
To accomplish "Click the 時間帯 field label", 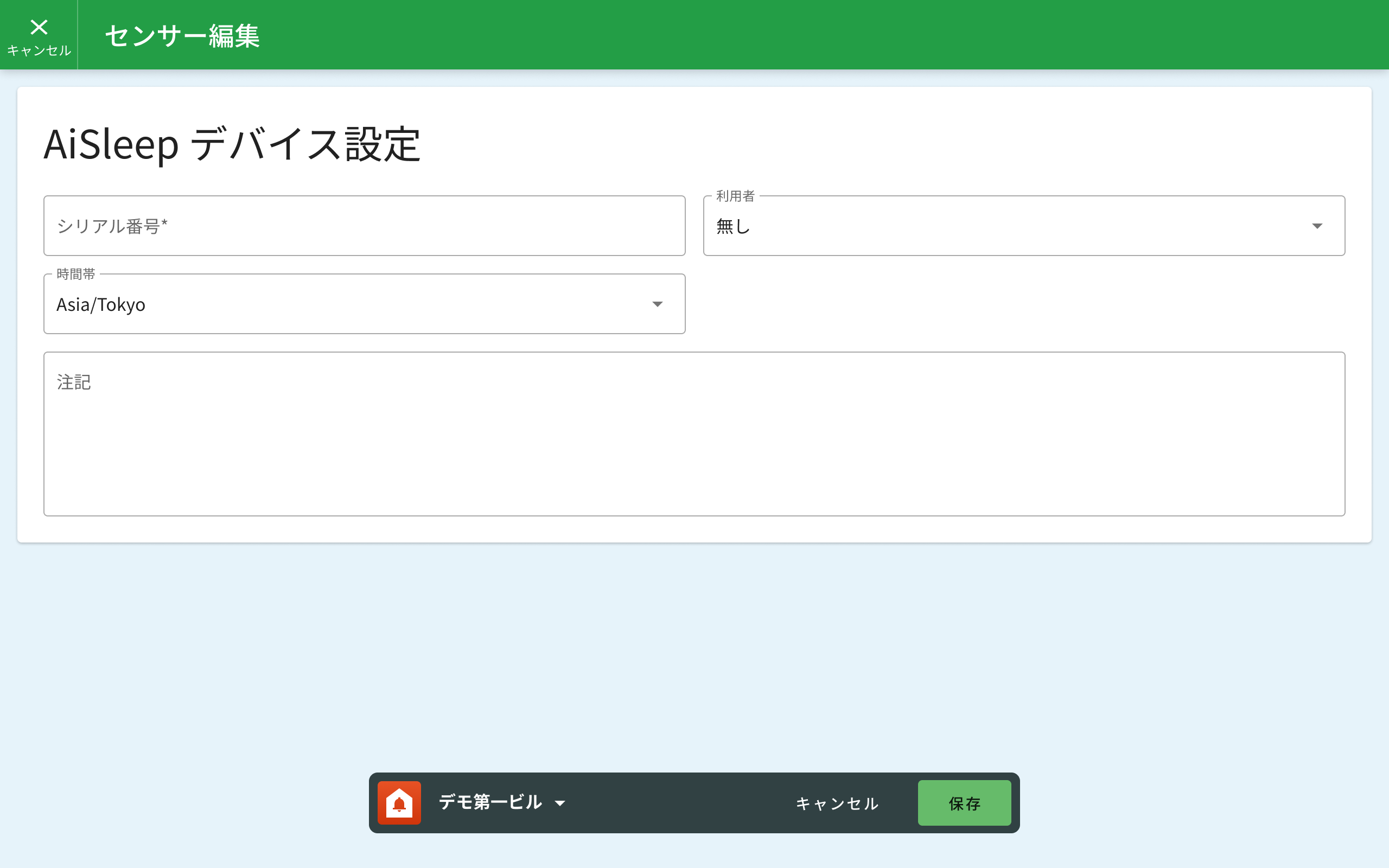I will click(76, 275).
